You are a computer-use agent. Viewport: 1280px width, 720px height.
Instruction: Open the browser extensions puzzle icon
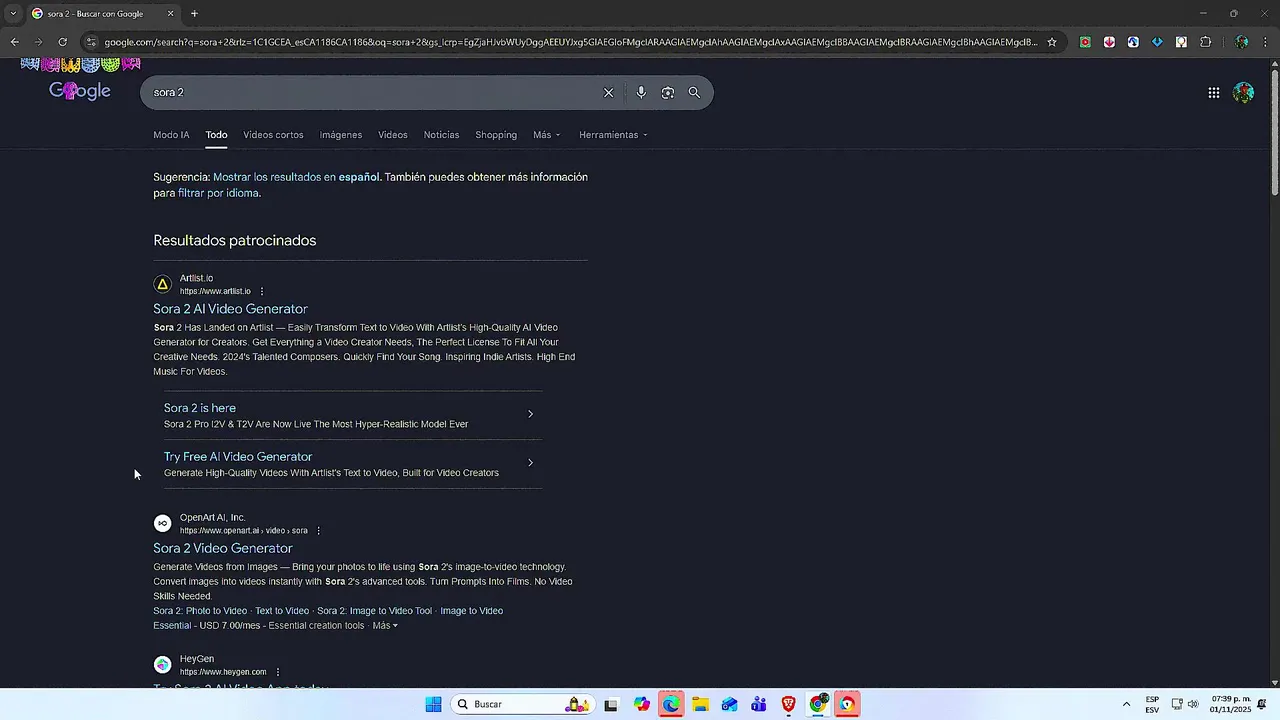(1205, 42)
